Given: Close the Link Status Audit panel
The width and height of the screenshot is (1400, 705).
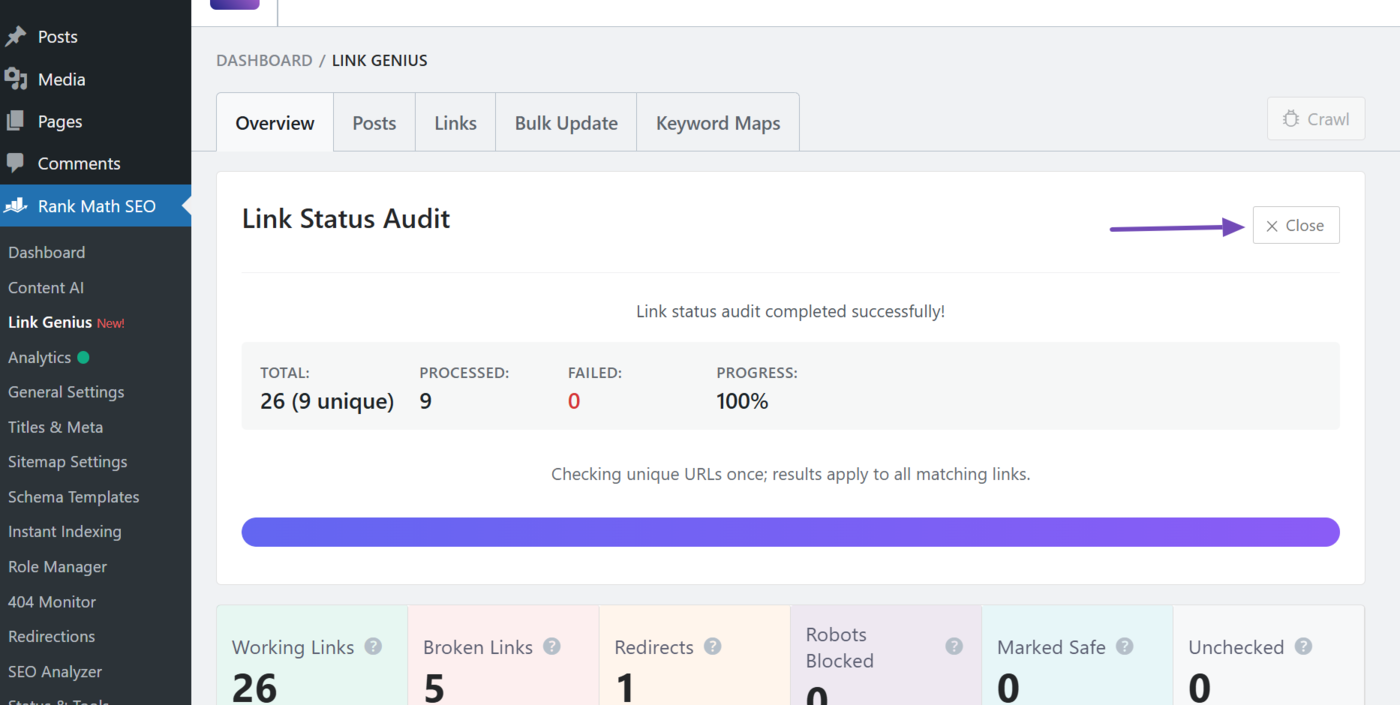Looking at the screenshot, I should click(1295, 226).
